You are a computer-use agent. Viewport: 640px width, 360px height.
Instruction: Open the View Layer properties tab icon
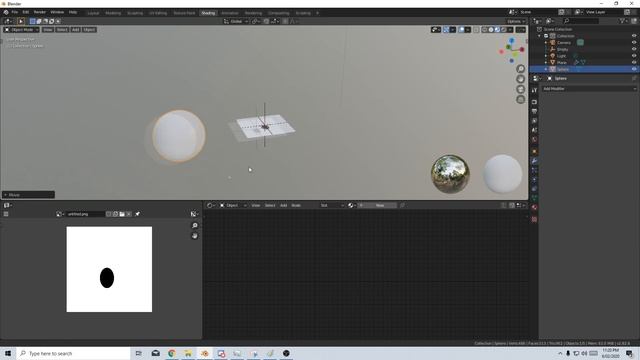pos(534,121)
